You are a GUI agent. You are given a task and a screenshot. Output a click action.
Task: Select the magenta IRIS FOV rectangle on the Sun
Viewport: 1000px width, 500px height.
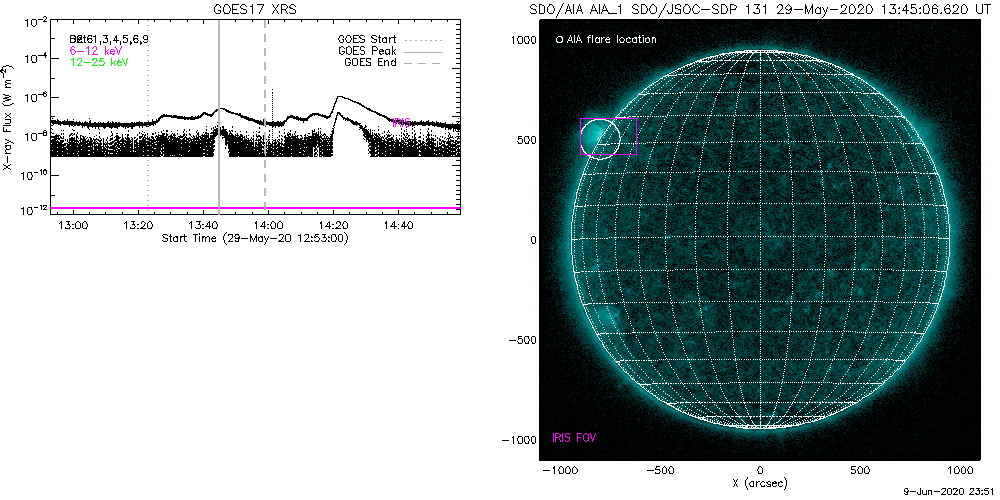tap(636, 136)
